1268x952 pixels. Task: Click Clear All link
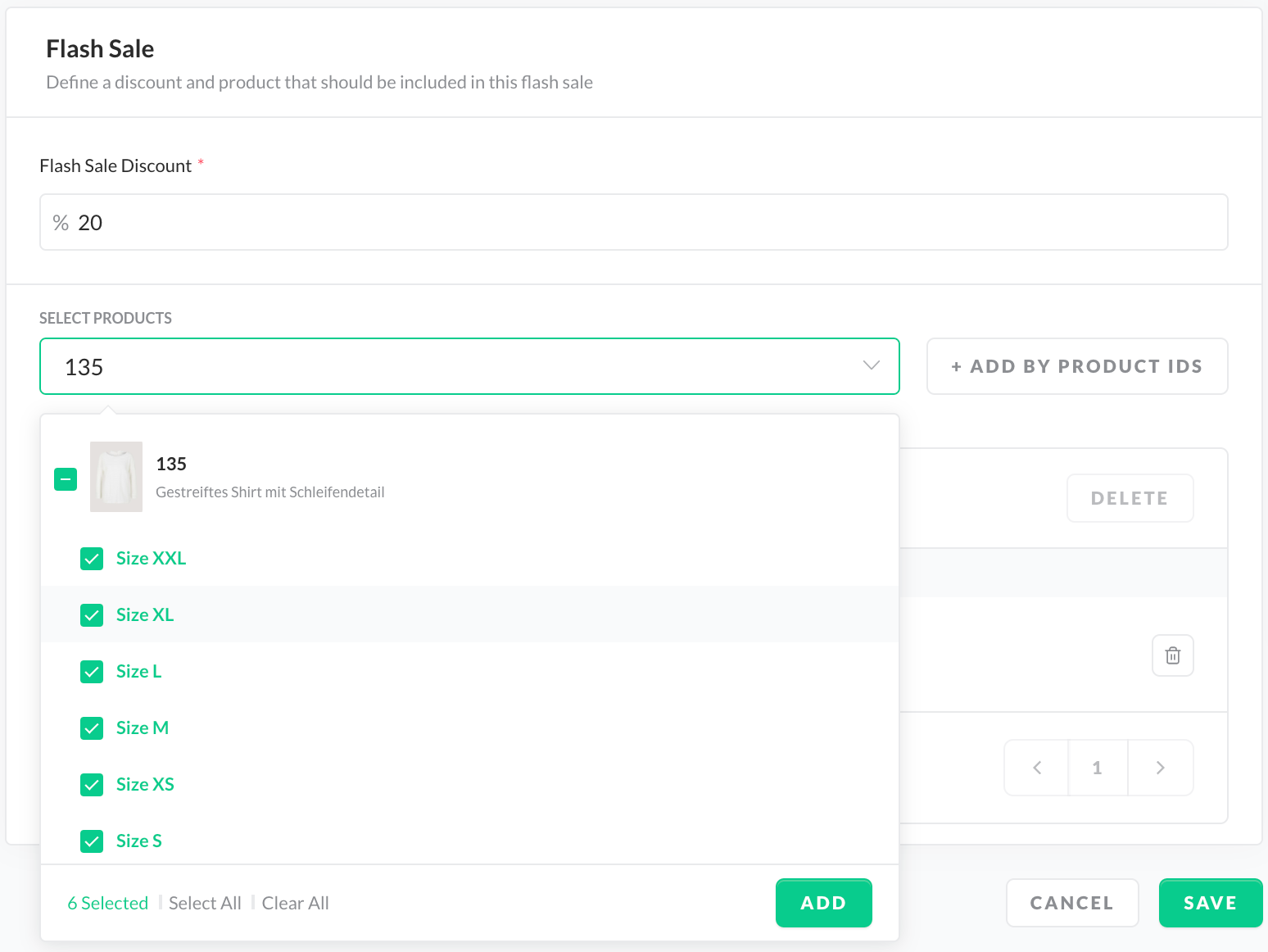point(295,903)
